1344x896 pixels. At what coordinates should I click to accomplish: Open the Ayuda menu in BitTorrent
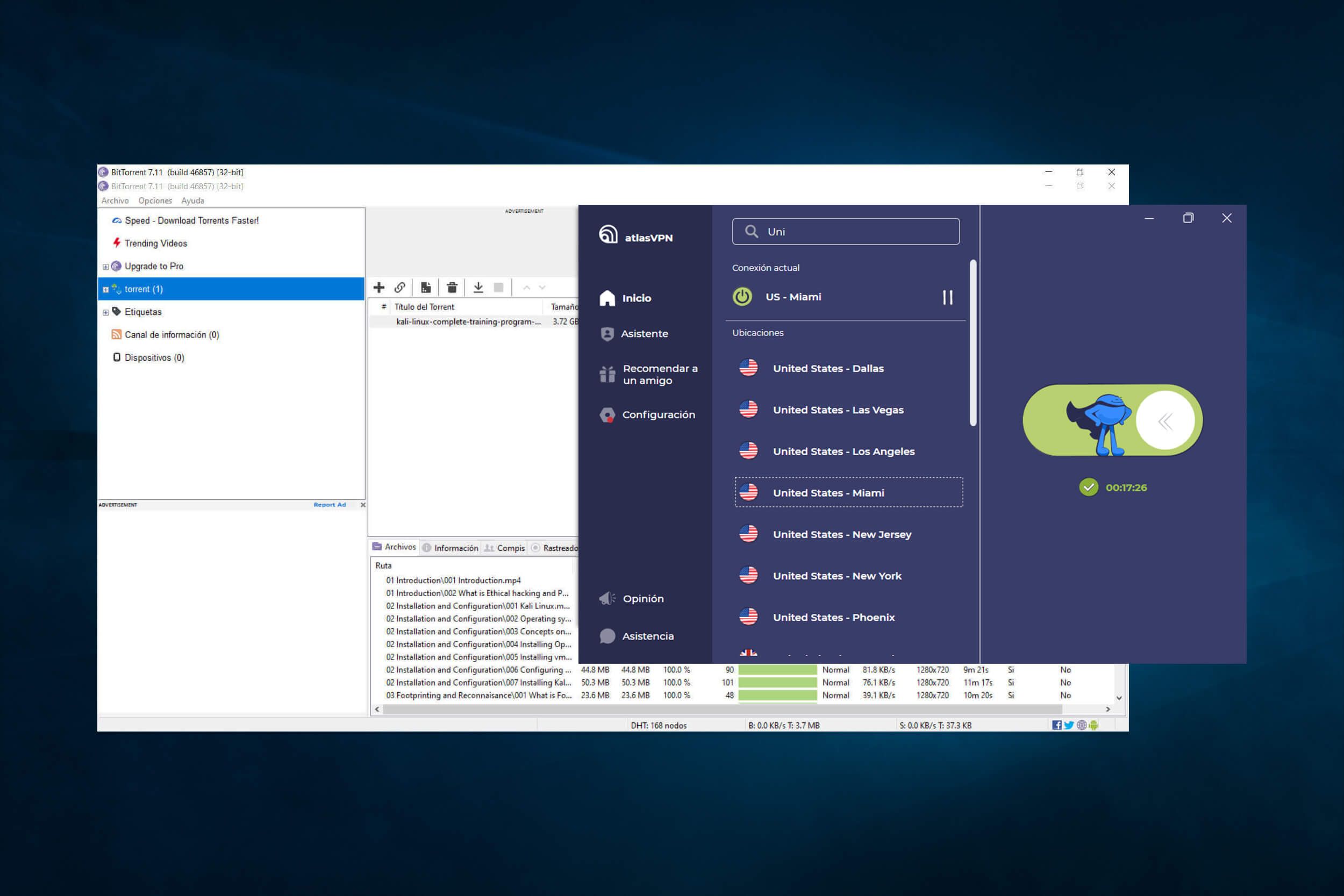[192, 200]
